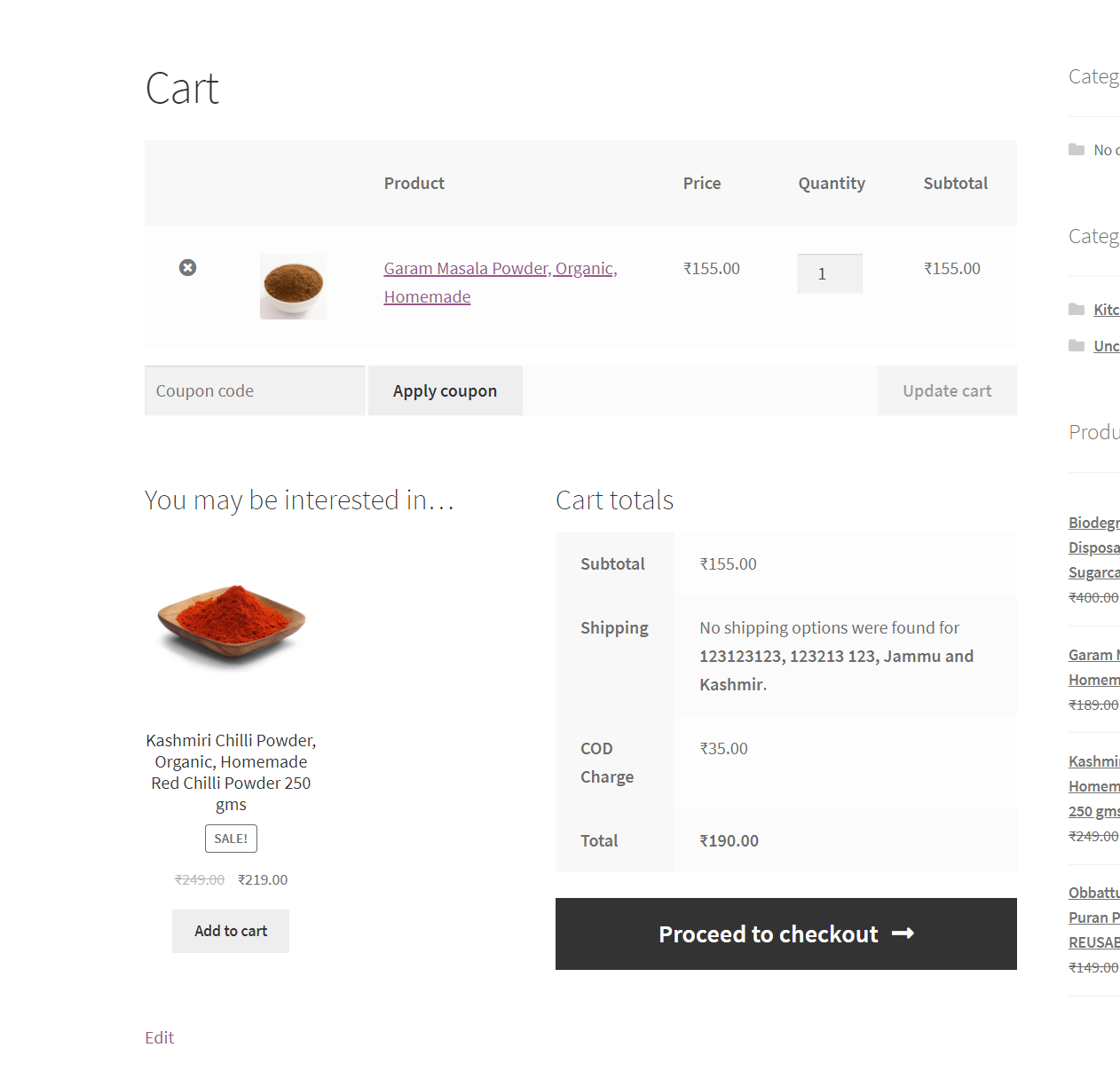Open Kashmiri Chilli Powder product title
The height and width of the screenshot is (1087, 1120).
click(x=231, y=772)
